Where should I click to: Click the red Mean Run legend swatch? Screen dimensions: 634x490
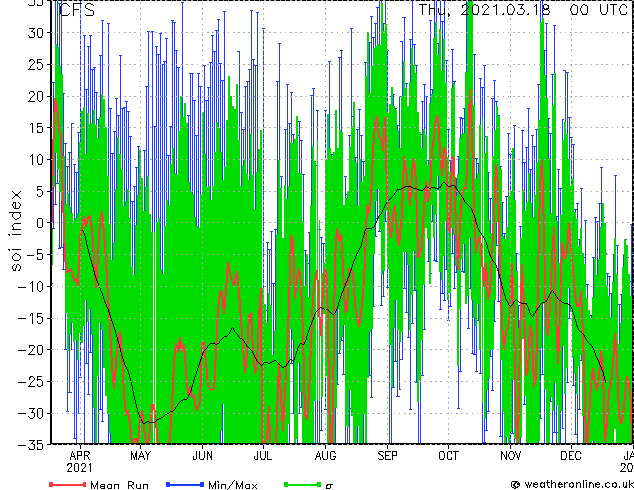(67, 484)
